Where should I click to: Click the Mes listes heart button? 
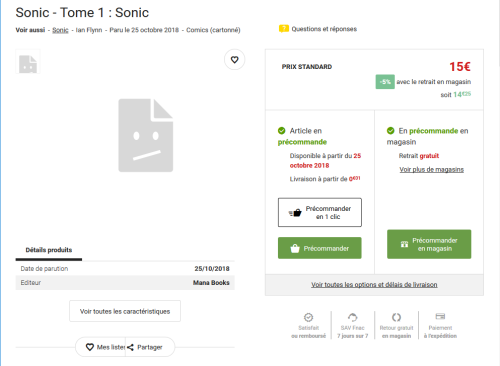90,347
